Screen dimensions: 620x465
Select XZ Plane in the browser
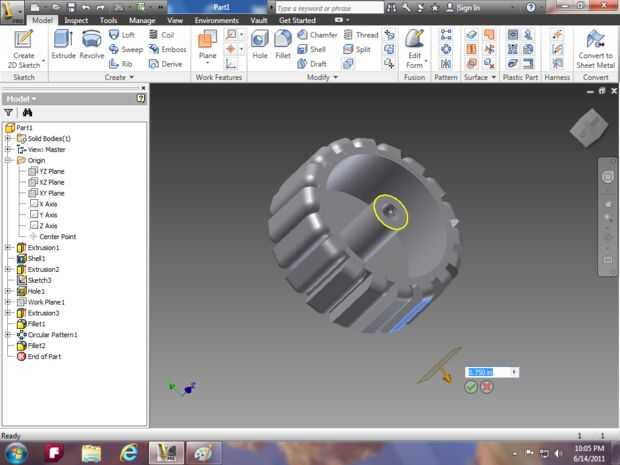point(47,182)
